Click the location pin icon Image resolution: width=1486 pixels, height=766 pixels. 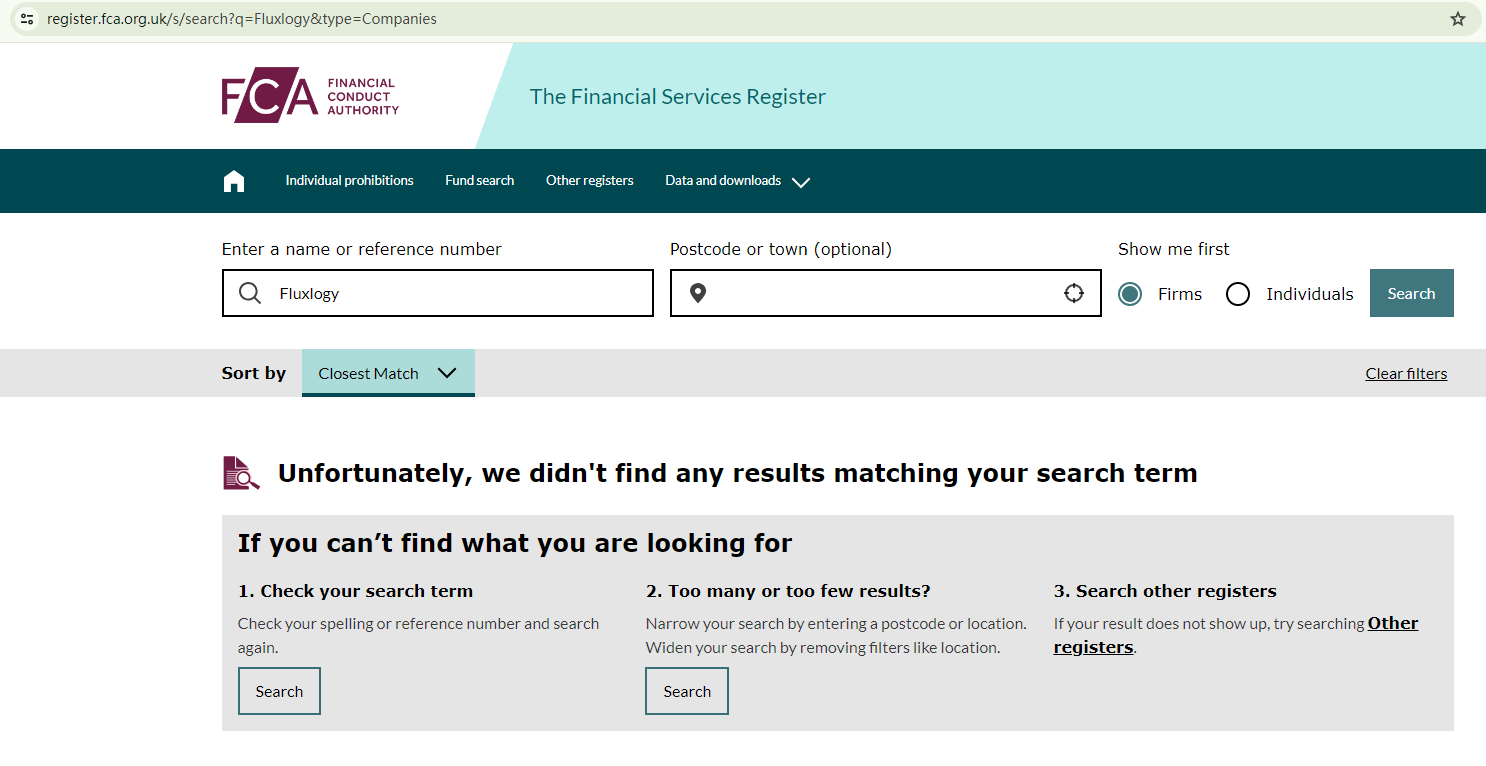(698, 293)
